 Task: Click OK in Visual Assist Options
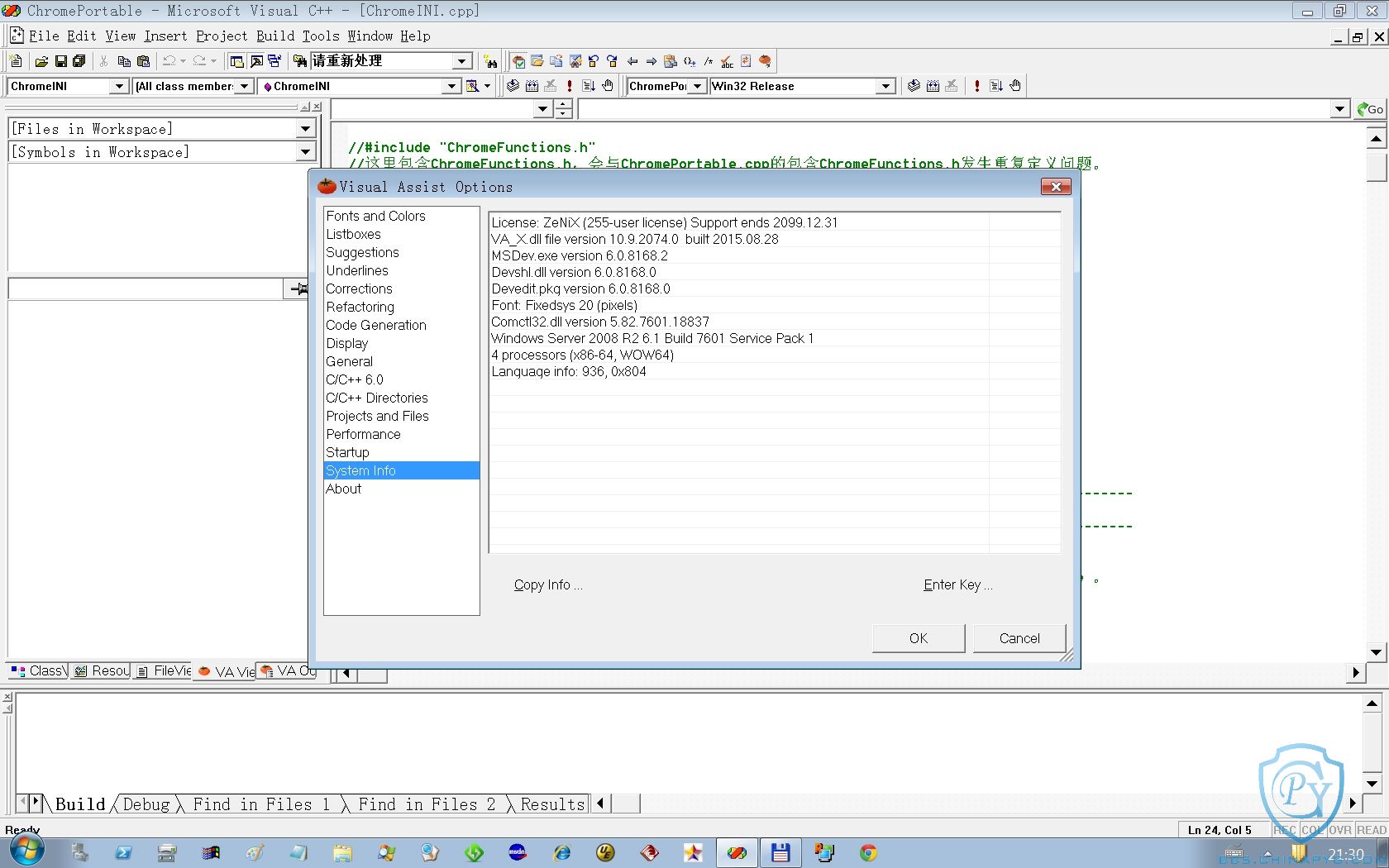coord(919,638)
